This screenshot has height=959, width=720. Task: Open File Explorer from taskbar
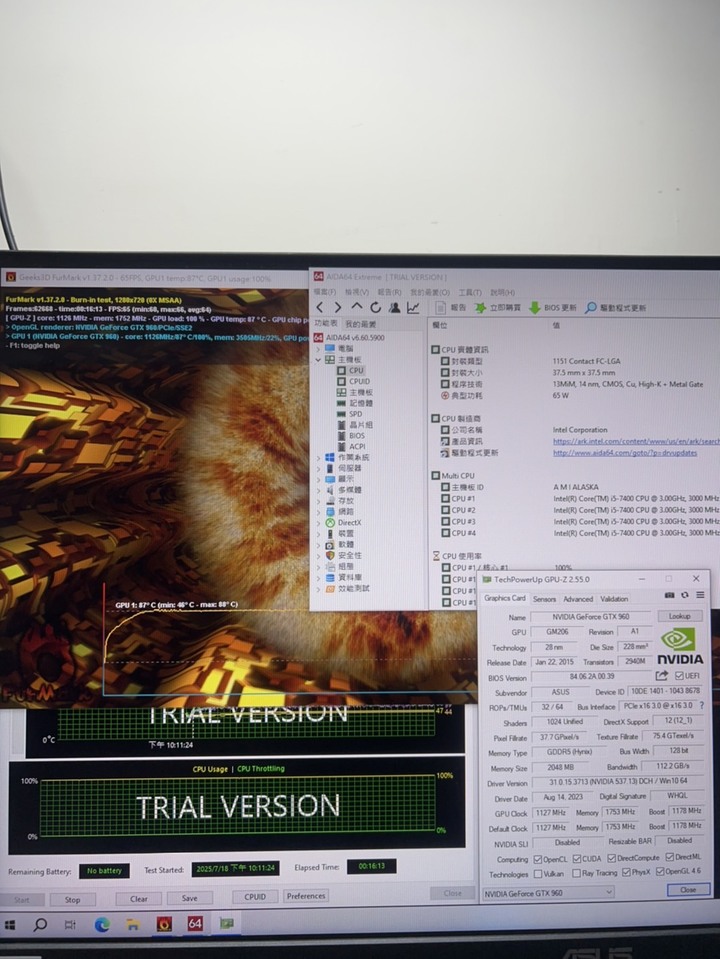(x=133, y=924)
